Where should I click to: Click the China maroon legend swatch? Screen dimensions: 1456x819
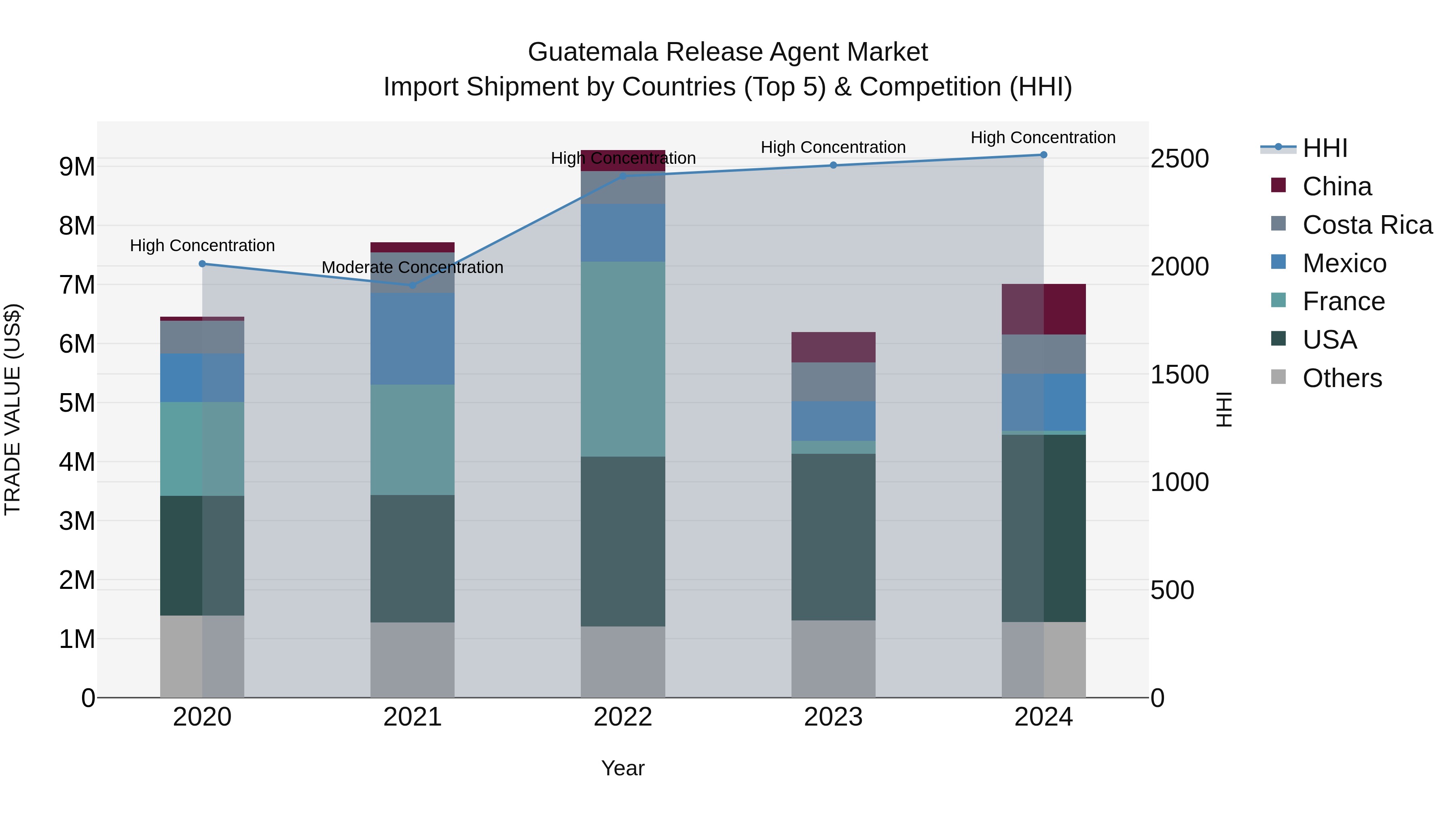tap(1278, 185)
